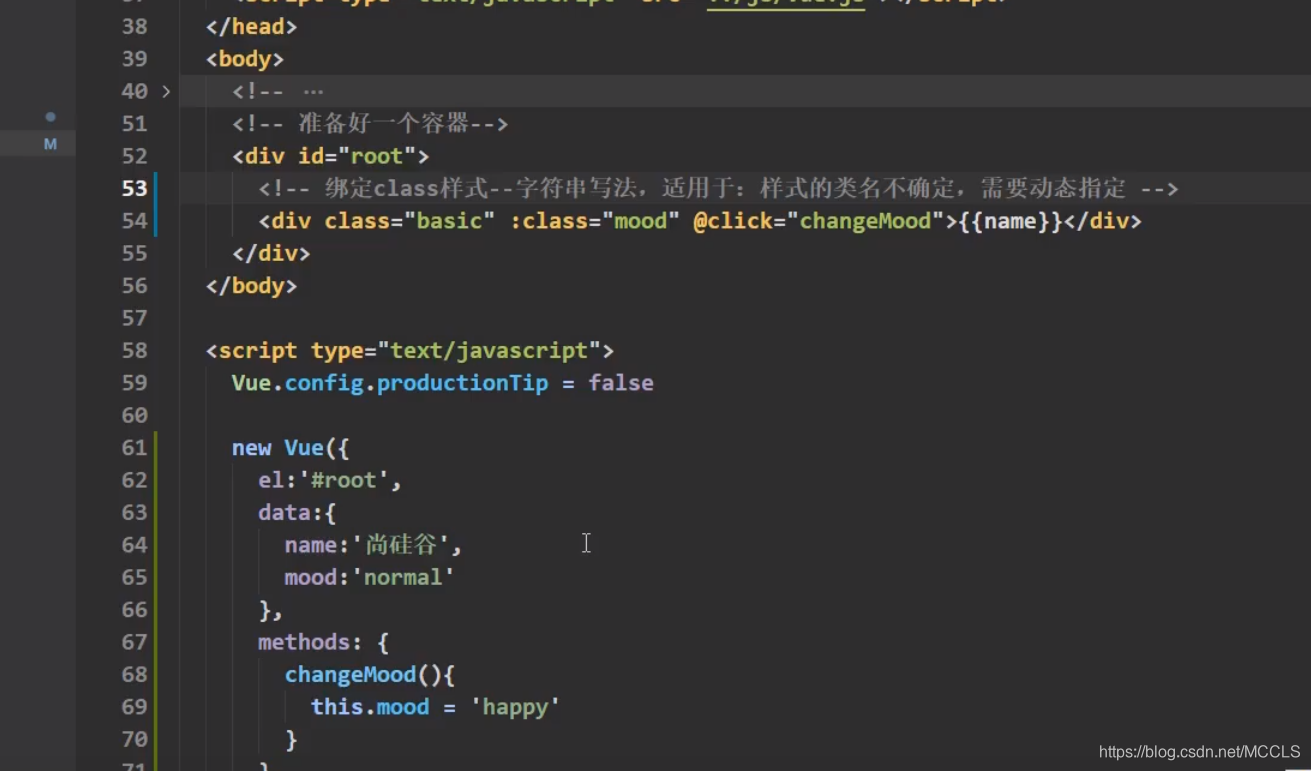Click the comment 准备好一个容器 on line 51
The width and height of the screenshot is (1311, 771).
[x=370, y=124]
